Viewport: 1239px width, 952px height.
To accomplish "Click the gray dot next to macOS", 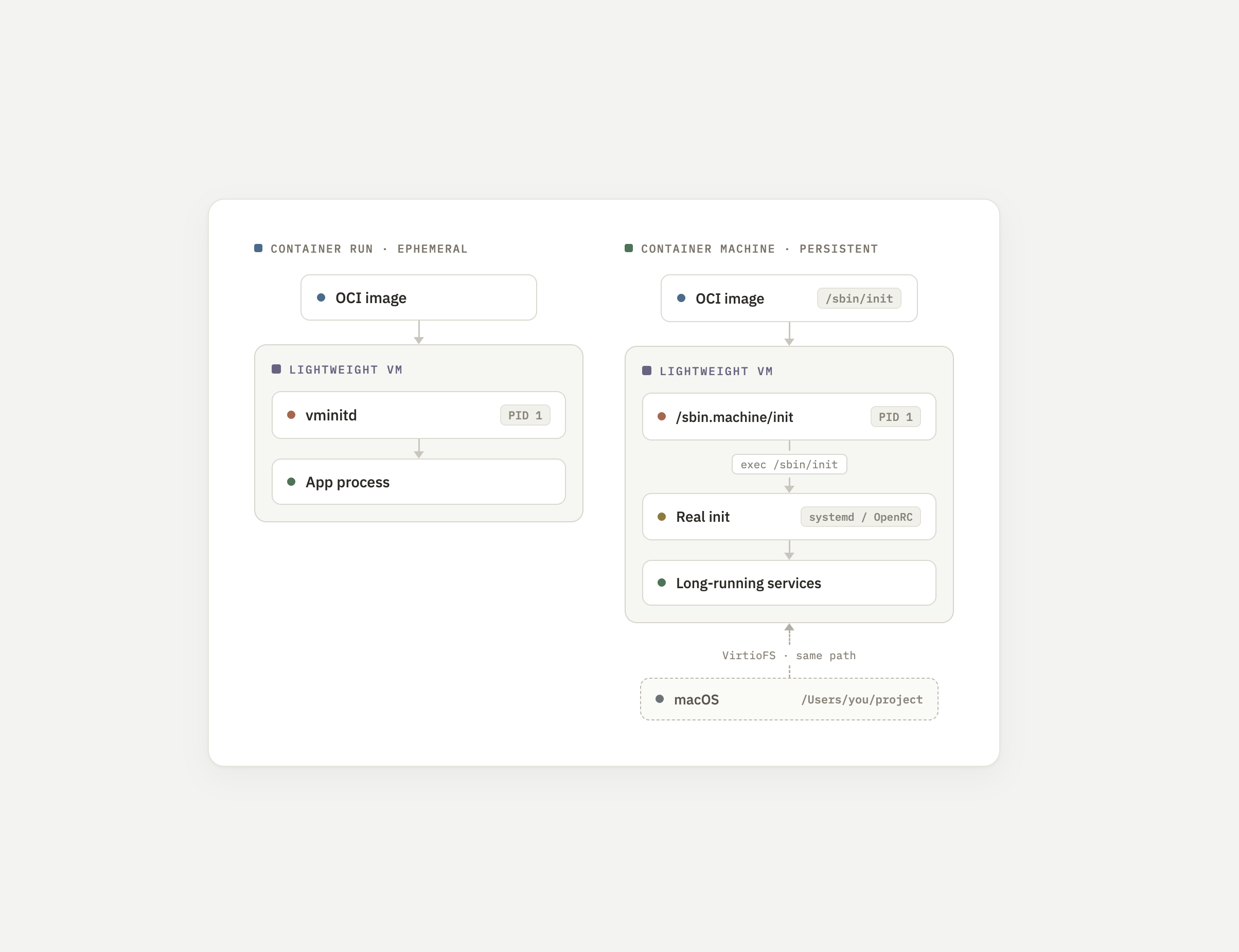I will pyautogui.click(x=660, y=699).
